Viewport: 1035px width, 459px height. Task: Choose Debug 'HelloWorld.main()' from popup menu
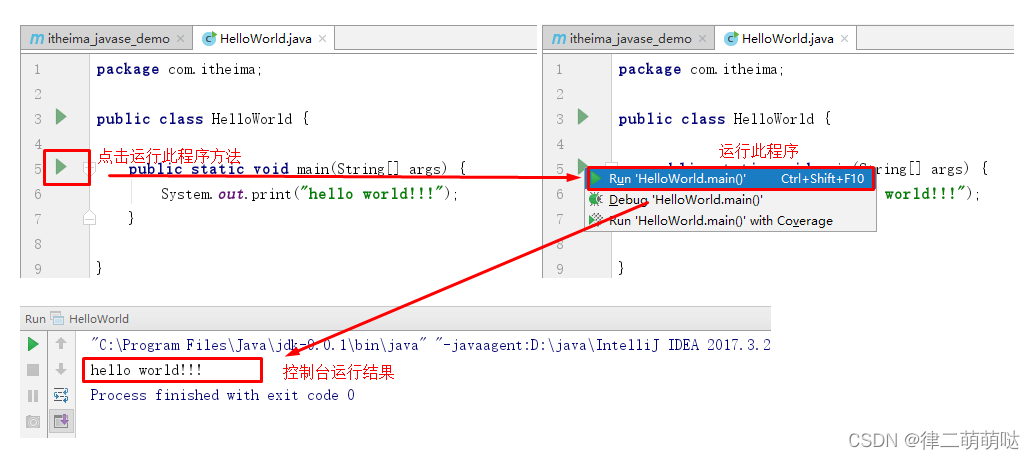coord(731,199)
